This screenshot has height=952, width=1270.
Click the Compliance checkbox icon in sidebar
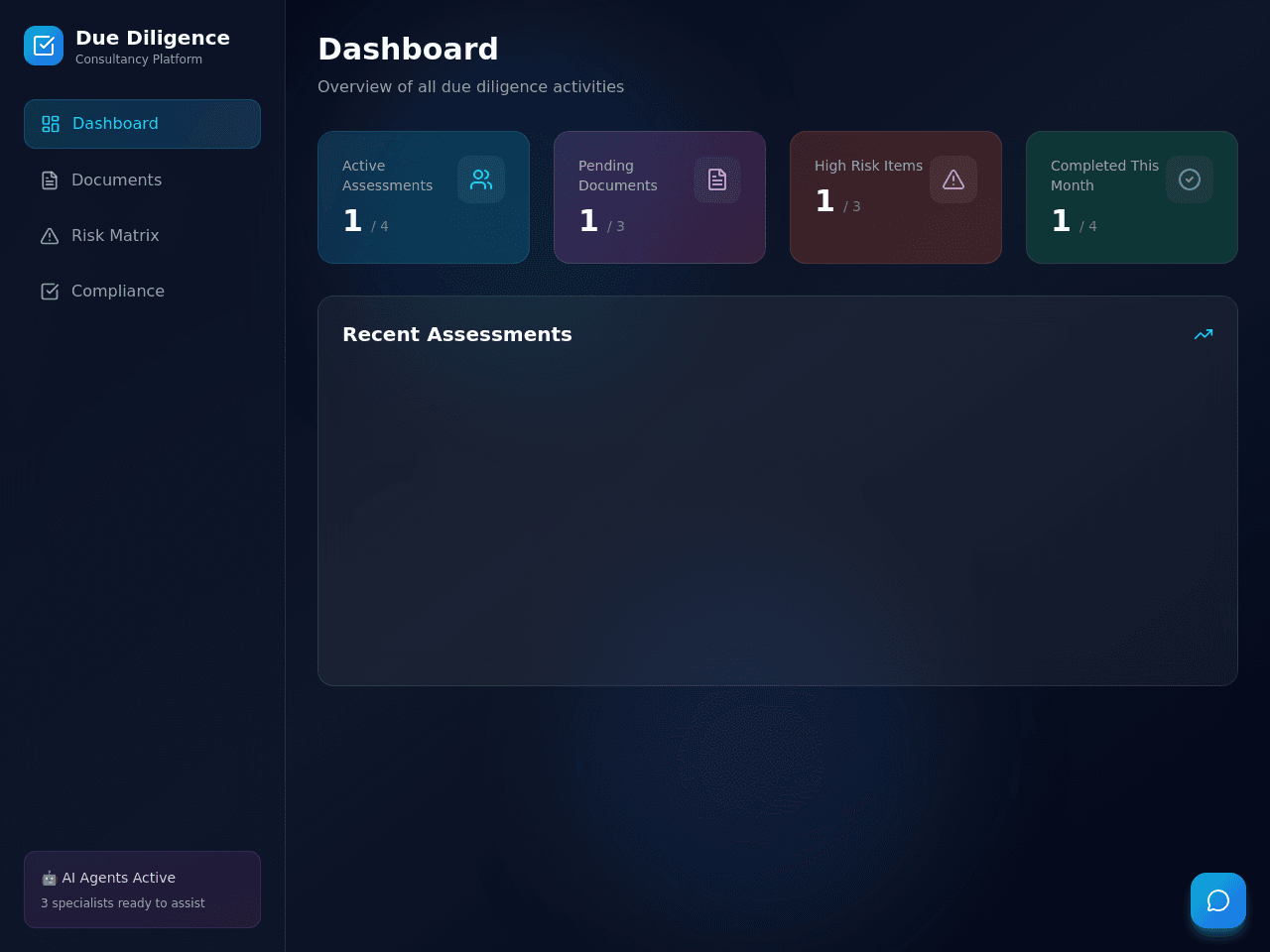(x=50, y=291)
